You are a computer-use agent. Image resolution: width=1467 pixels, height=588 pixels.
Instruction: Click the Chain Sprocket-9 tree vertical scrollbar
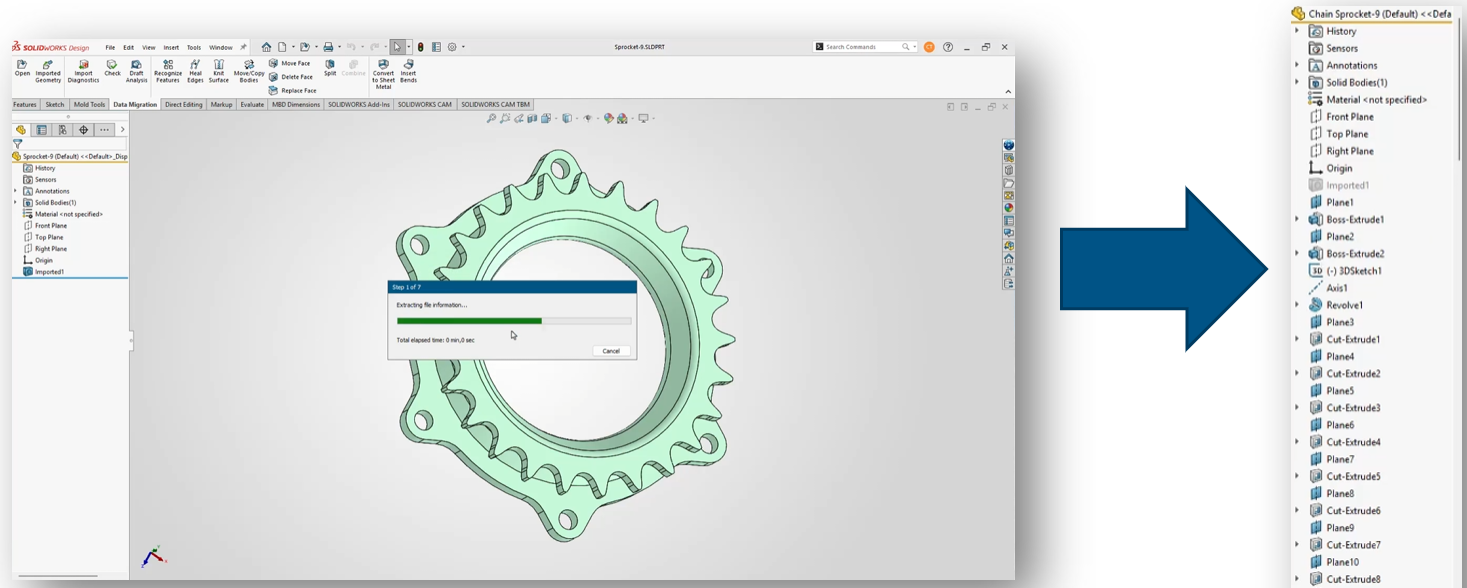coord(1461,90)
